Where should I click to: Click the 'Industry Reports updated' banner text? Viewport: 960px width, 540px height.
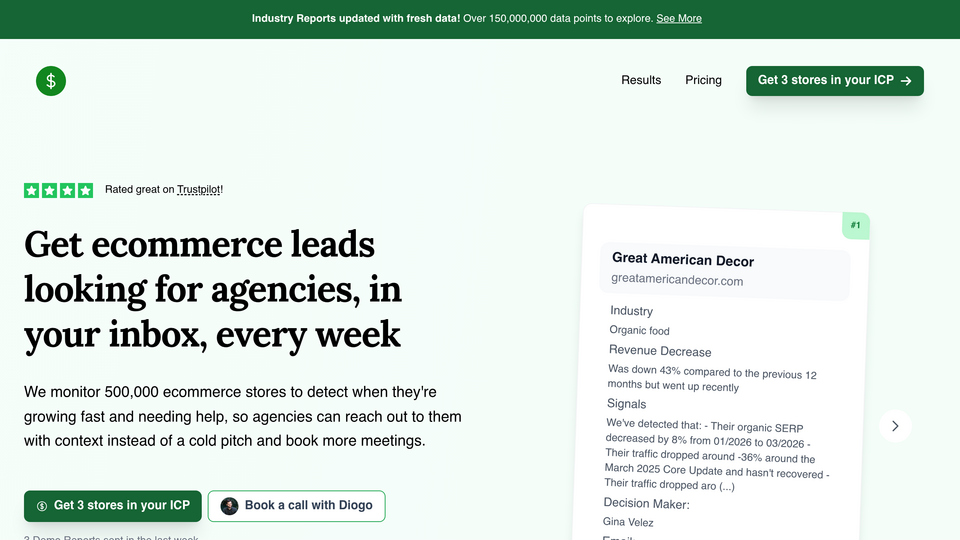356,18
